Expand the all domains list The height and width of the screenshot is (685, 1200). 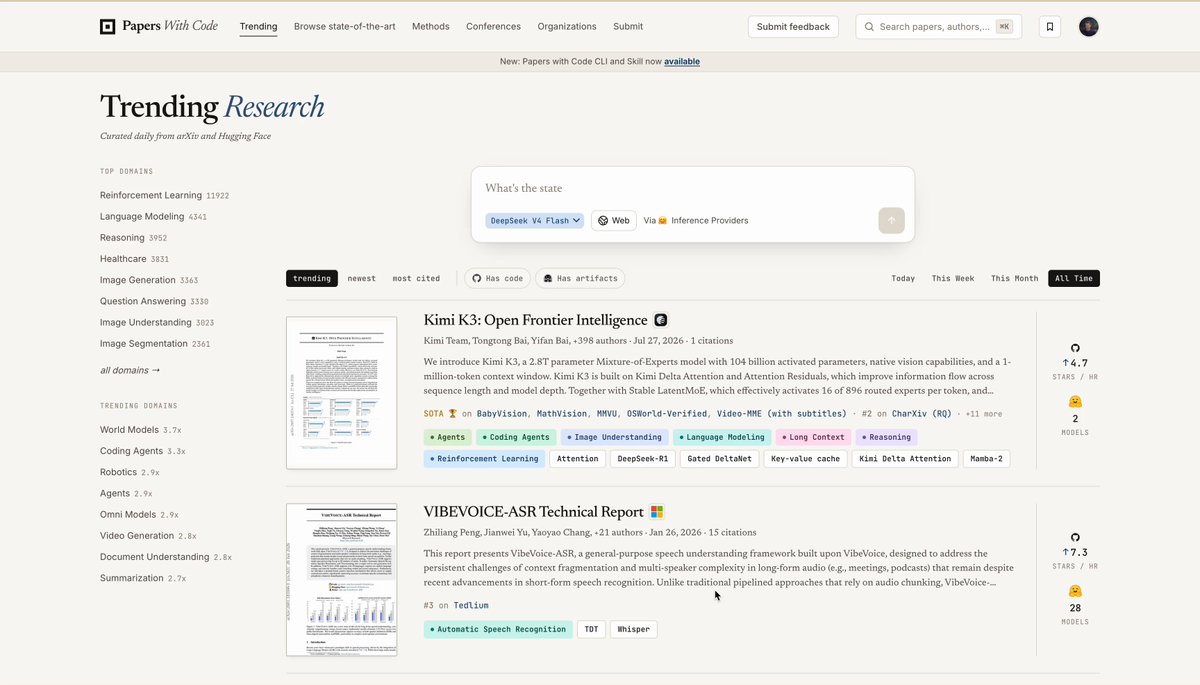(129, 370)
